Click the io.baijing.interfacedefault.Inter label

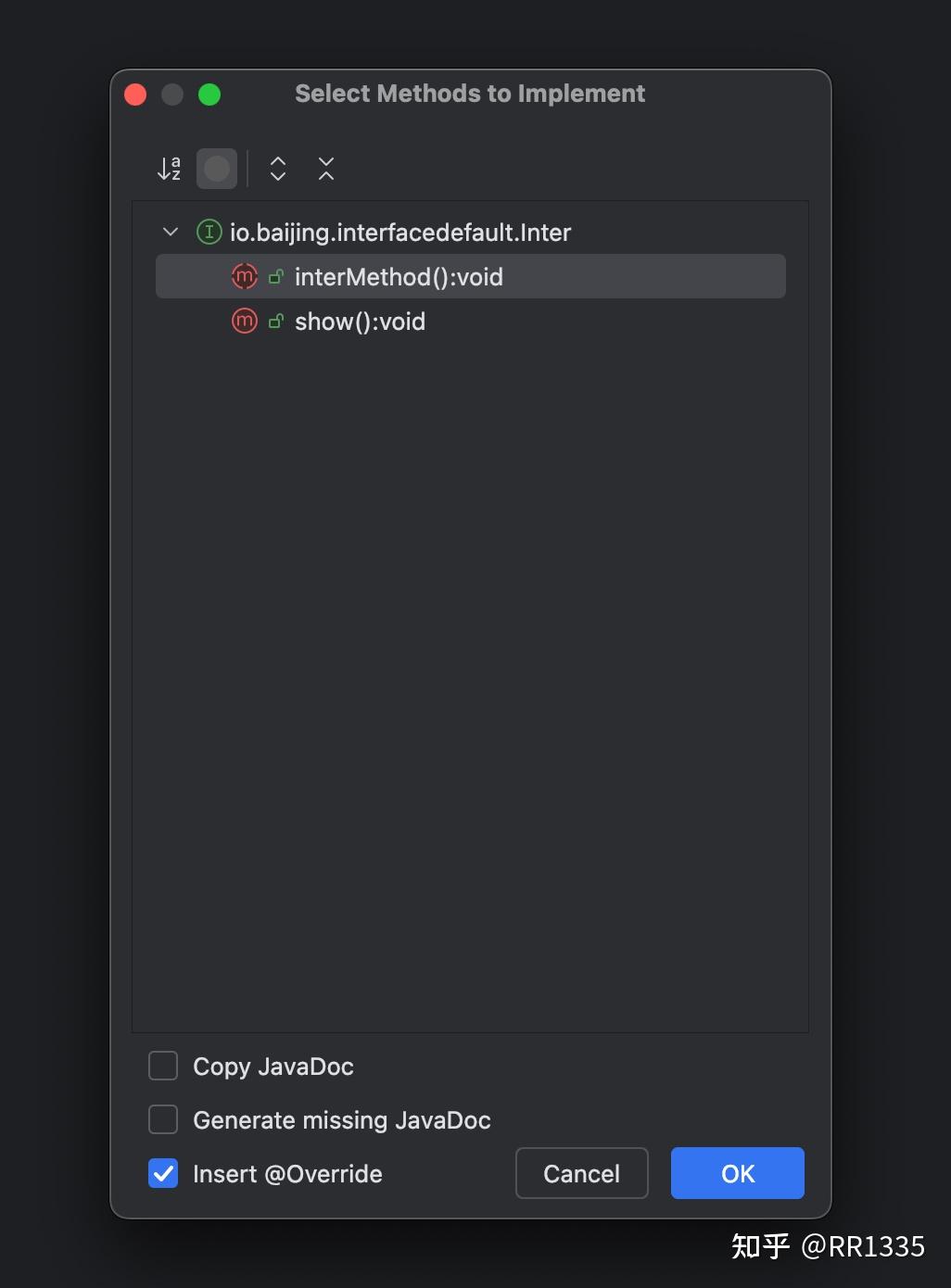coord(400,232)
